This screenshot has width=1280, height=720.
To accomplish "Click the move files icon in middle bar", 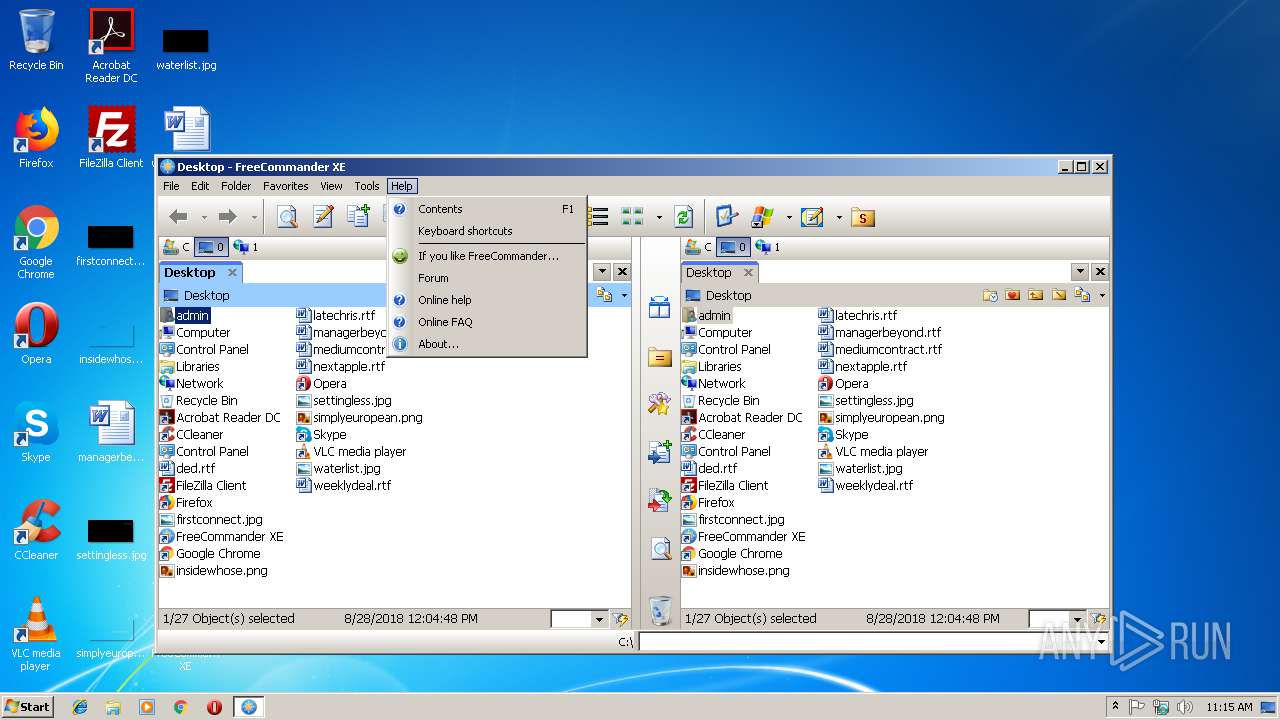I will pos(660,500).
